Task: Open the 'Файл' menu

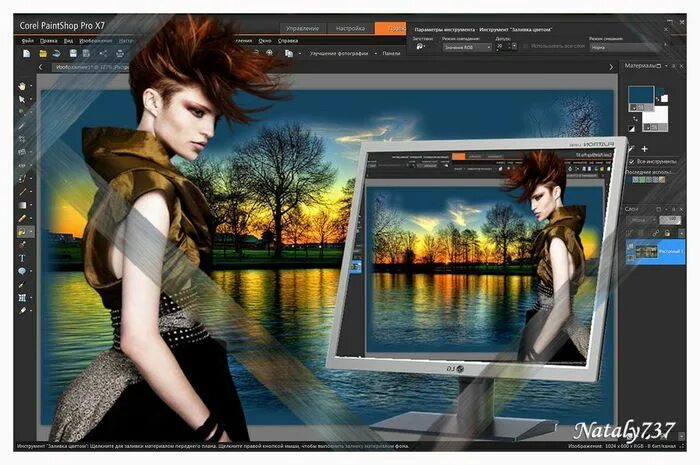Action: point(27,41)
